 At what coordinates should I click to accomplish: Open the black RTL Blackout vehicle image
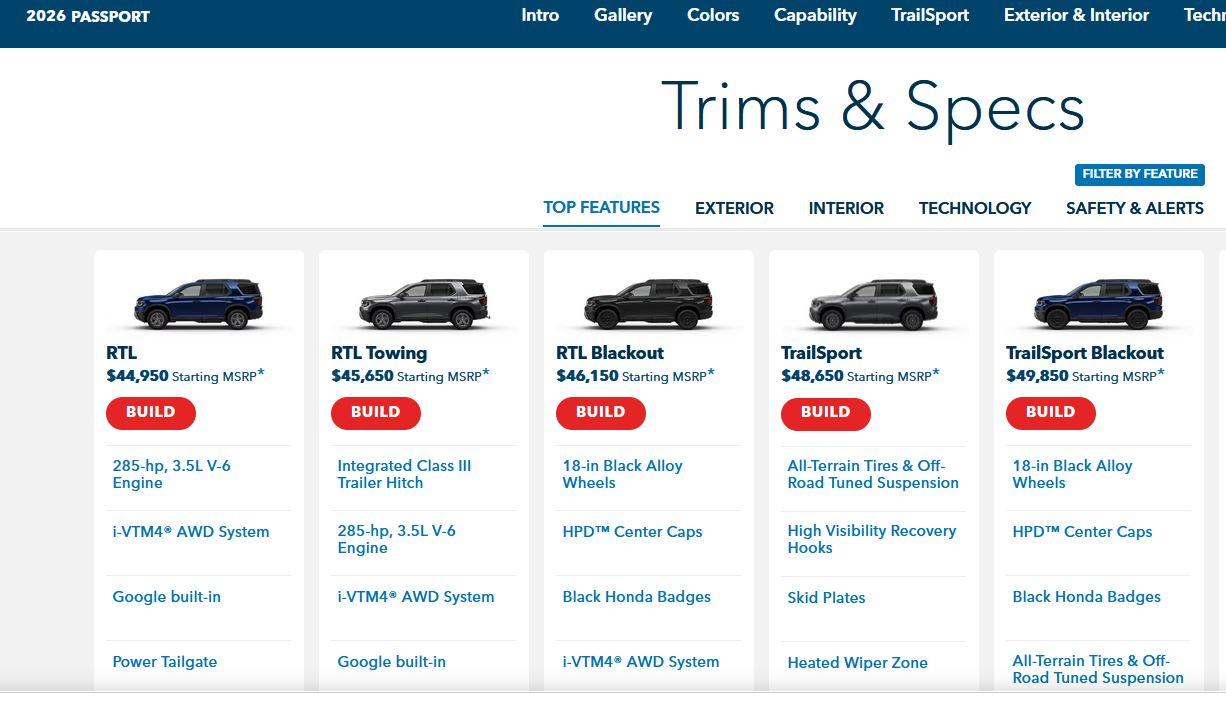pos(649,303)
